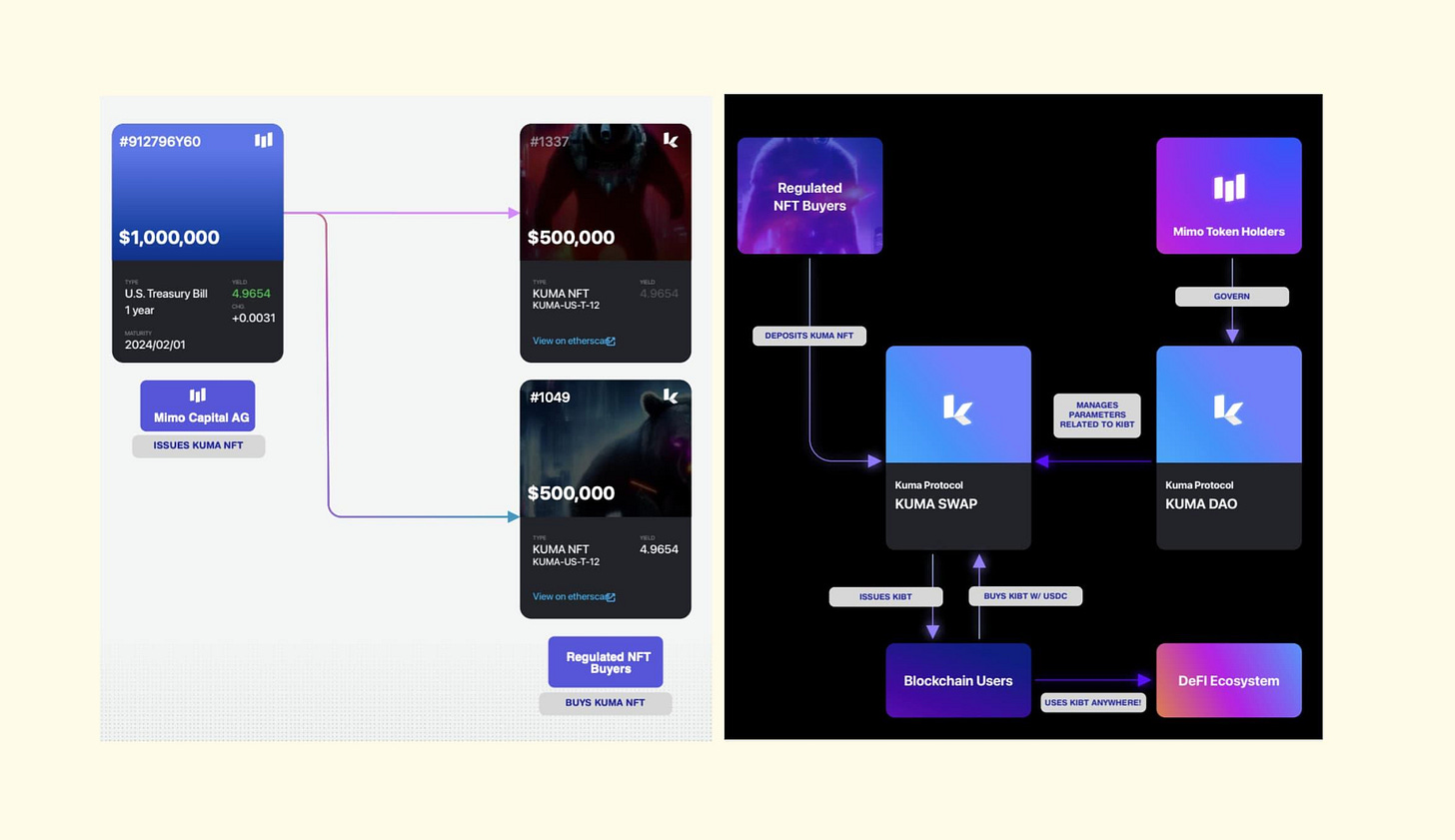
Task: Click MANAGES PARAMETERS RELATED TO KIBT label
Action: (1097, 415)
